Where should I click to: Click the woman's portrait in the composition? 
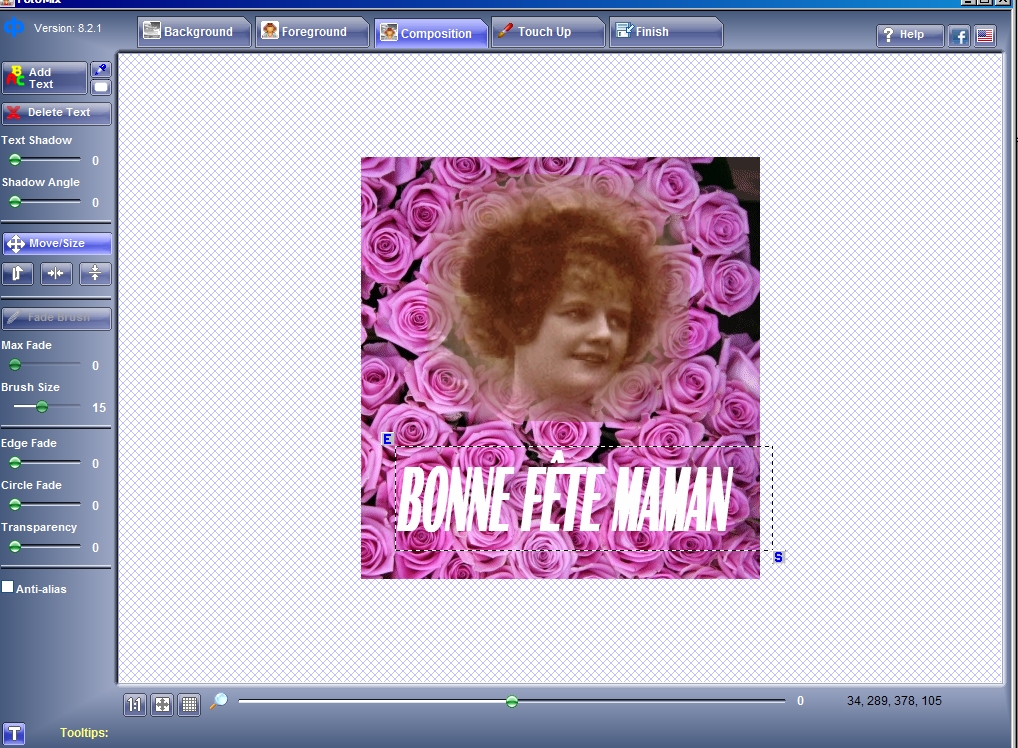point(560,299)
